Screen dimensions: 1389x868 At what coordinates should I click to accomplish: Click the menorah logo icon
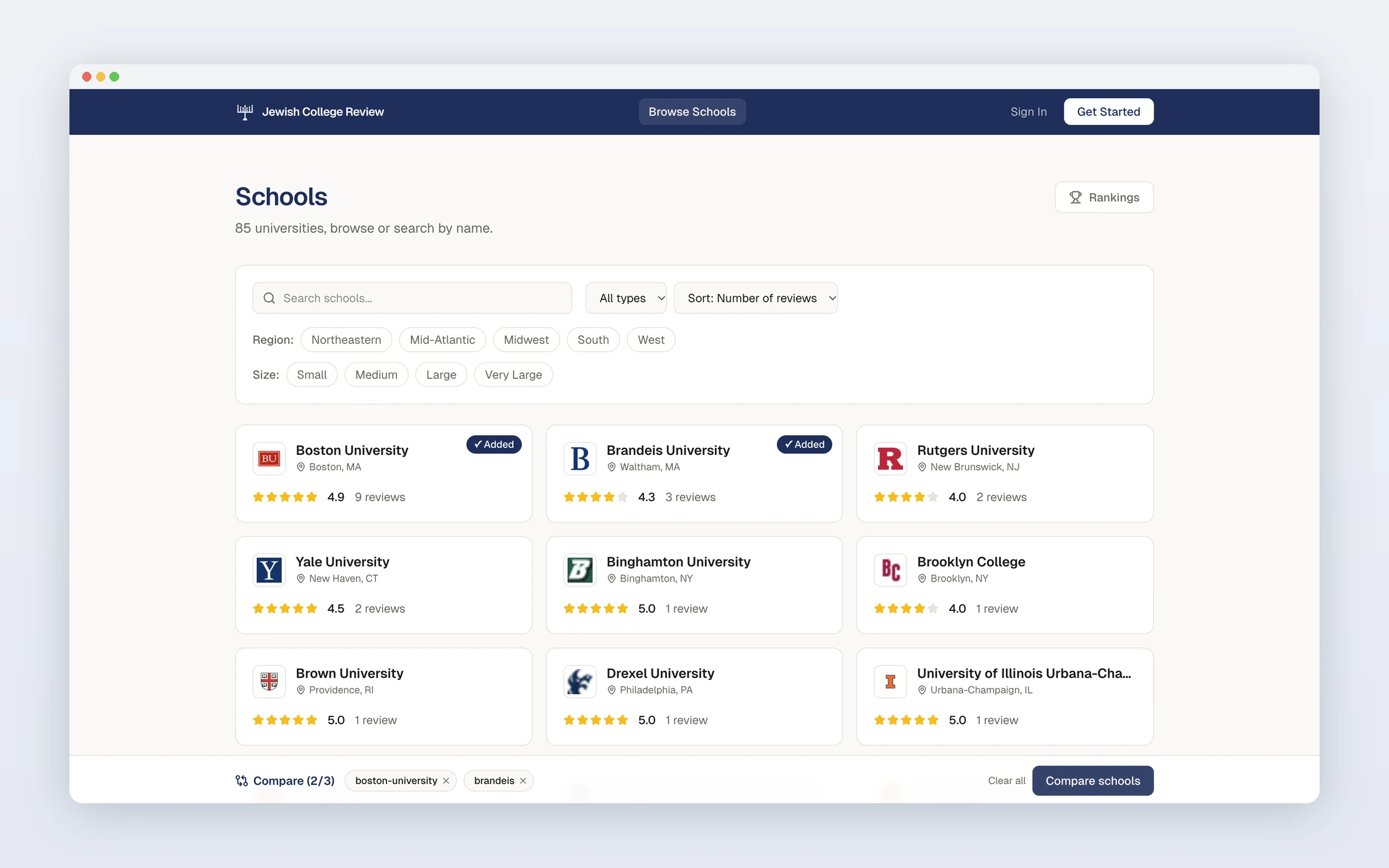pyautogui.click(x=245, y=112)
